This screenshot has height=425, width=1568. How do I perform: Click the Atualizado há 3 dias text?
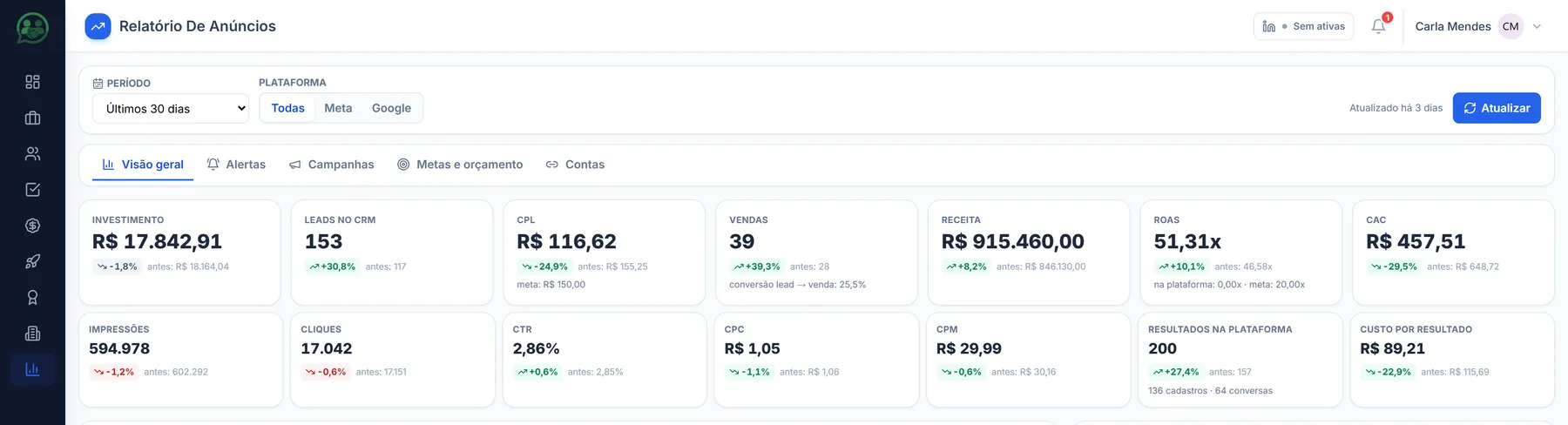1396,108
